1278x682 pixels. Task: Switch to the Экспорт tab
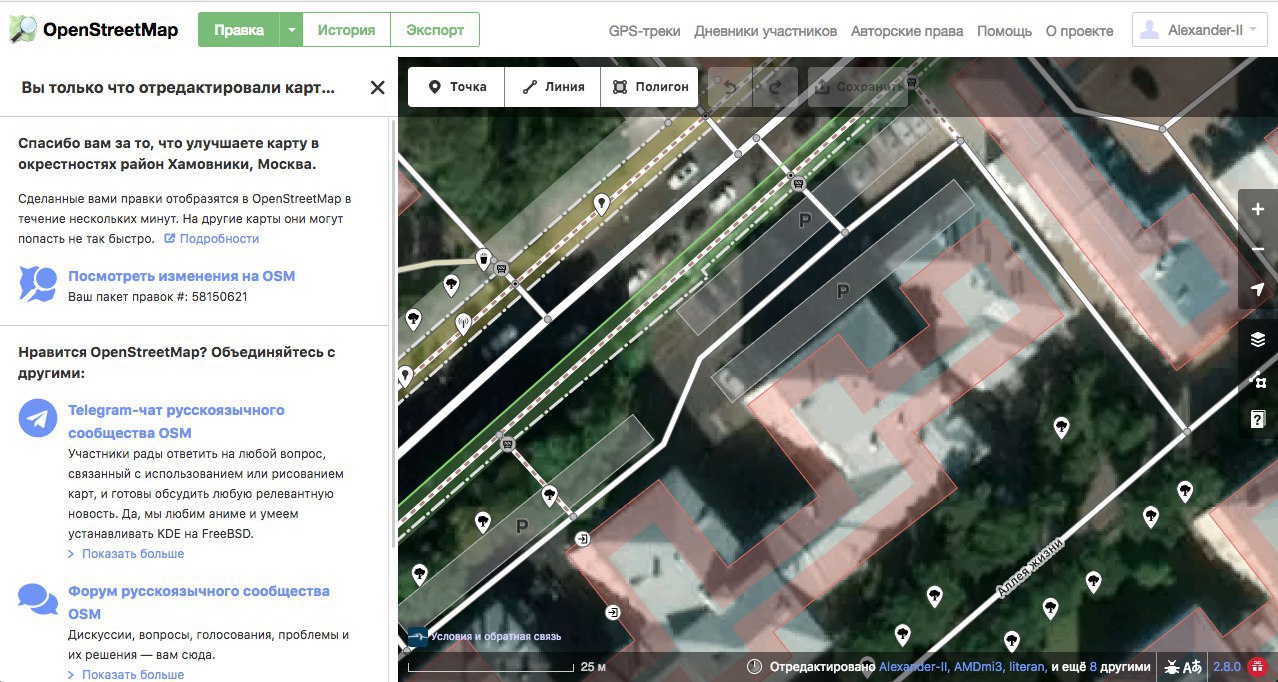click(435, 30)
